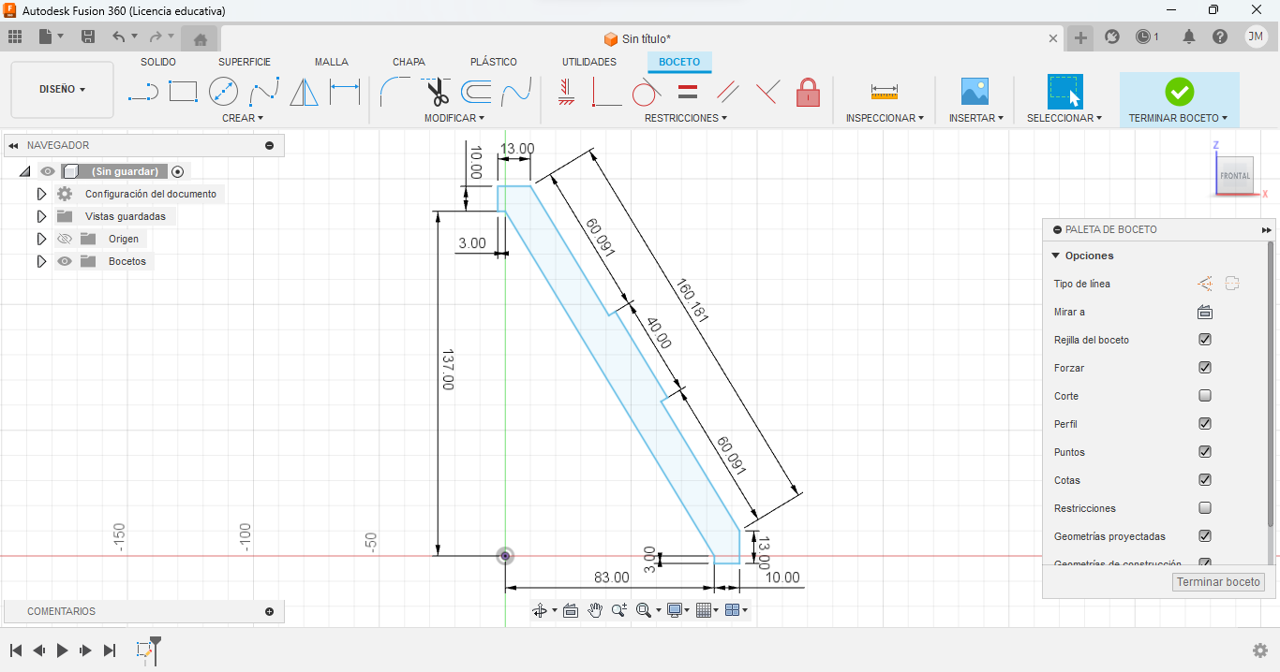Click the 'Mirar a' look-at icon in palette
Screen dimensions: 1280x672
pyautogui.click(x=1205, y=312)
